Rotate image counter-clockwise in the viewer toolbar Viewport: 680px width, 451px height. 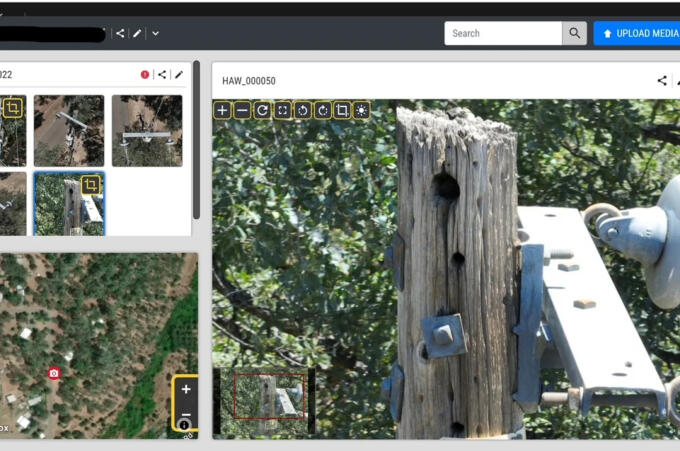click(302, 111)
